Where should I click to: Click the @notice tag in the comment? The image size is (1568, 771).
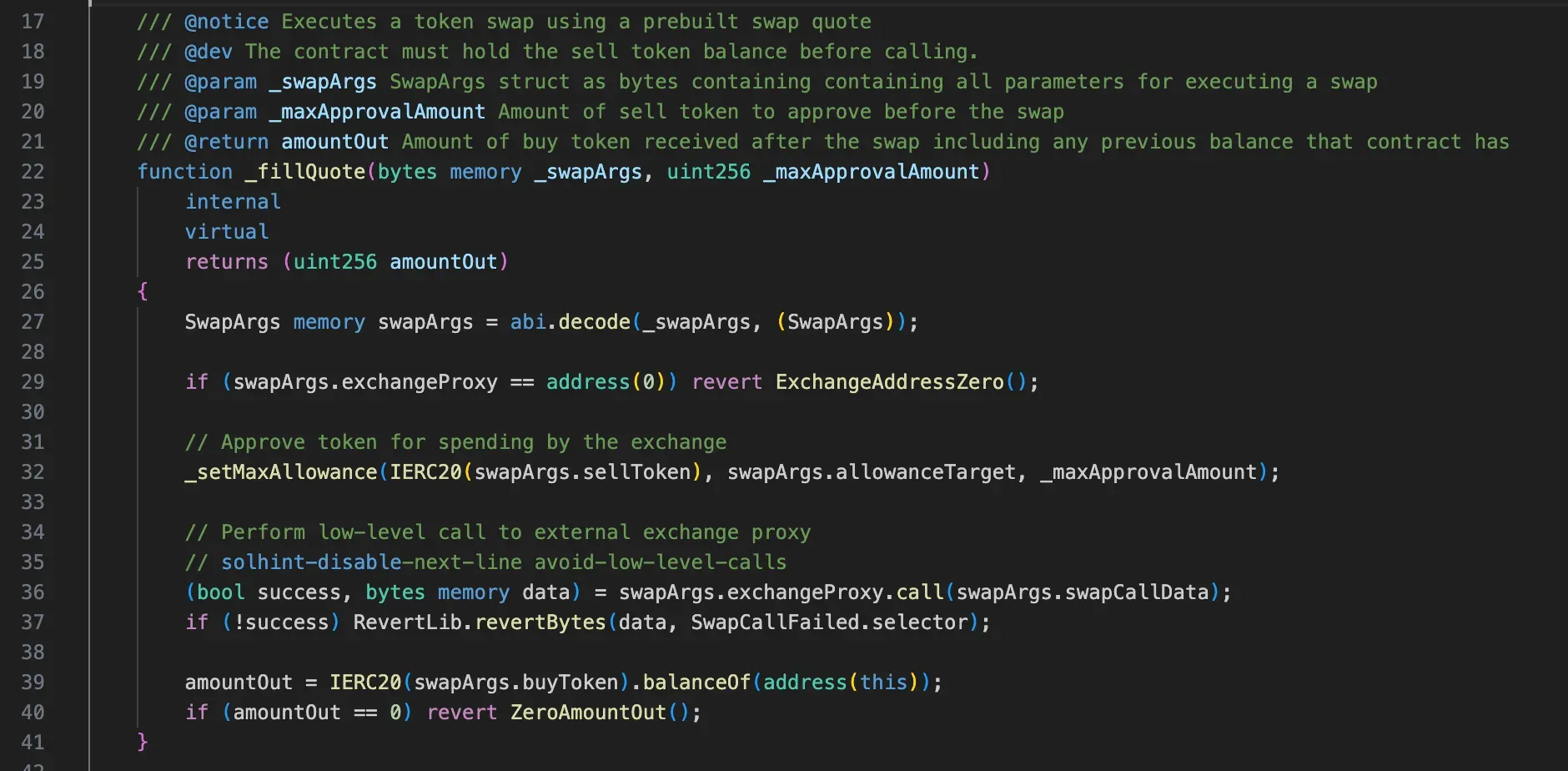pyautogui.click(x=227, y=22)
